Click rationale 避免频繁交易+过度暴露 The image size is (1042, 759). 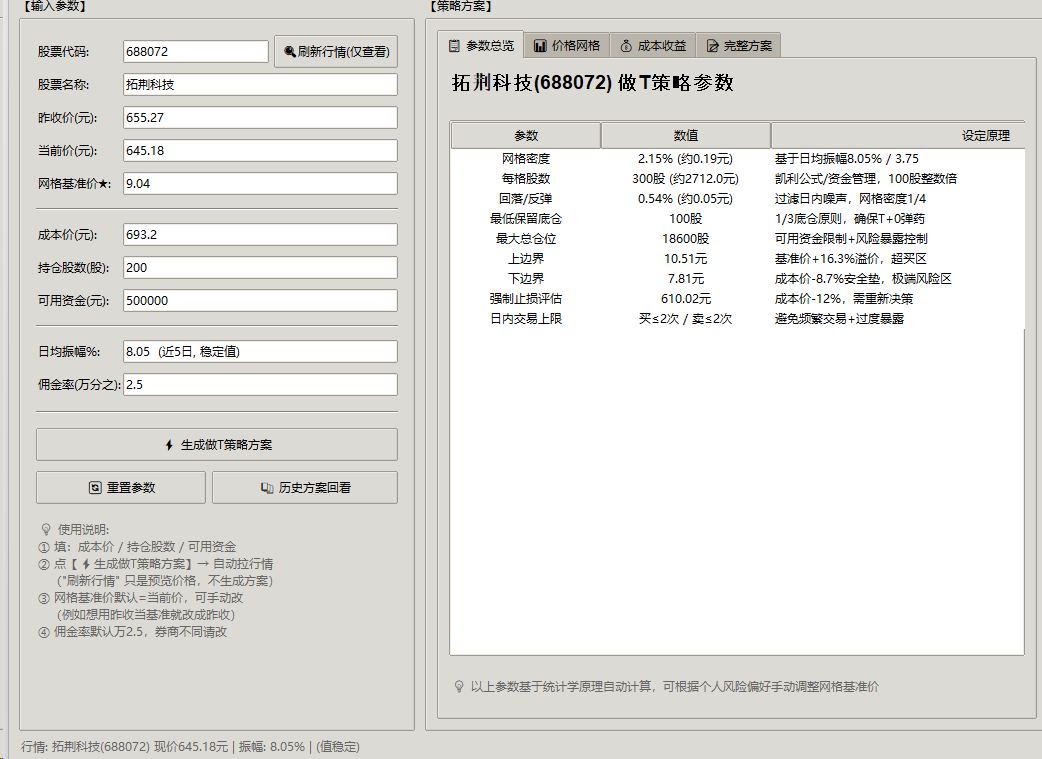click(839, 318)
